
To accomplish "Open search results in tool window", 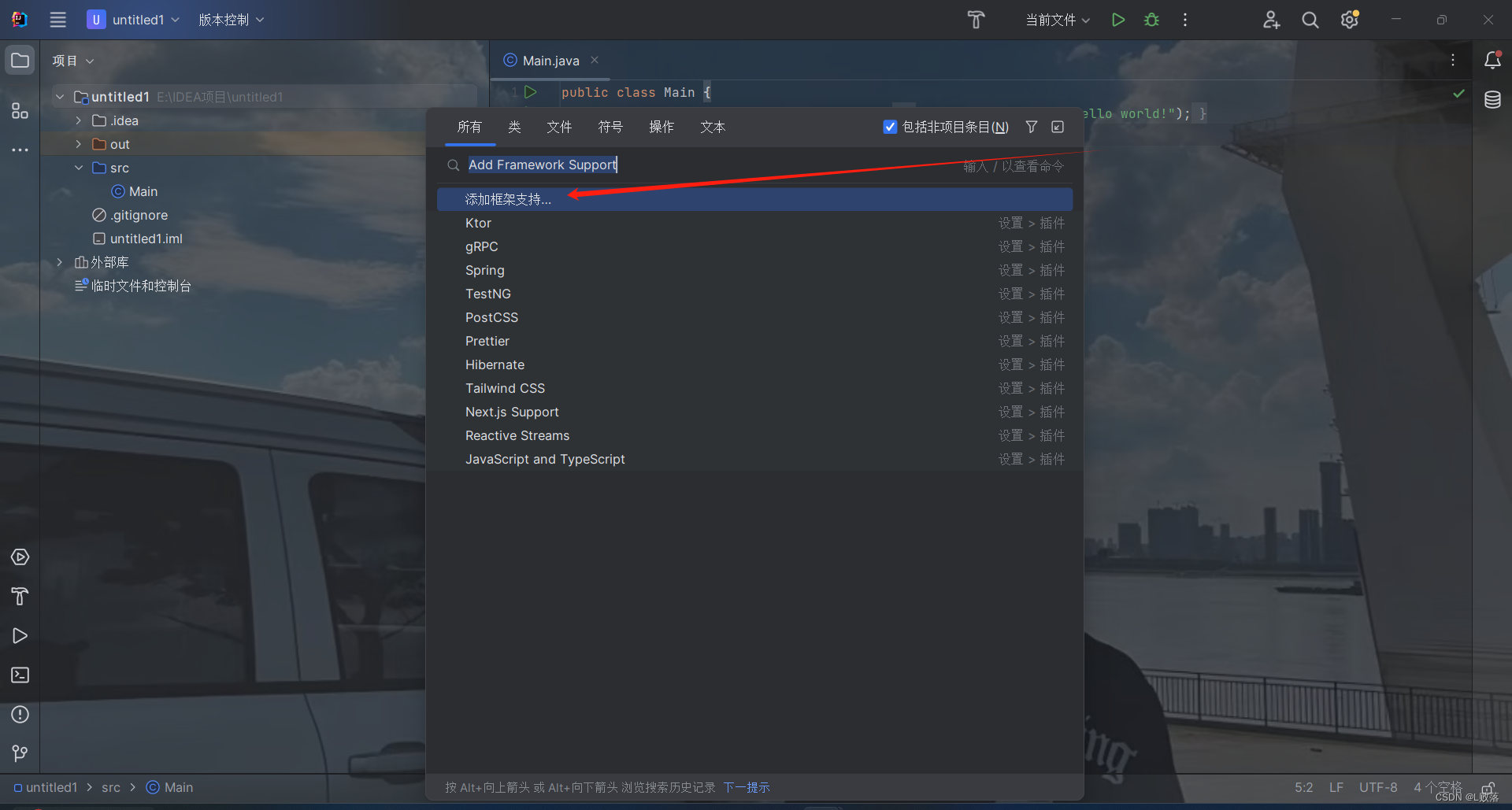I will 1058,127.
